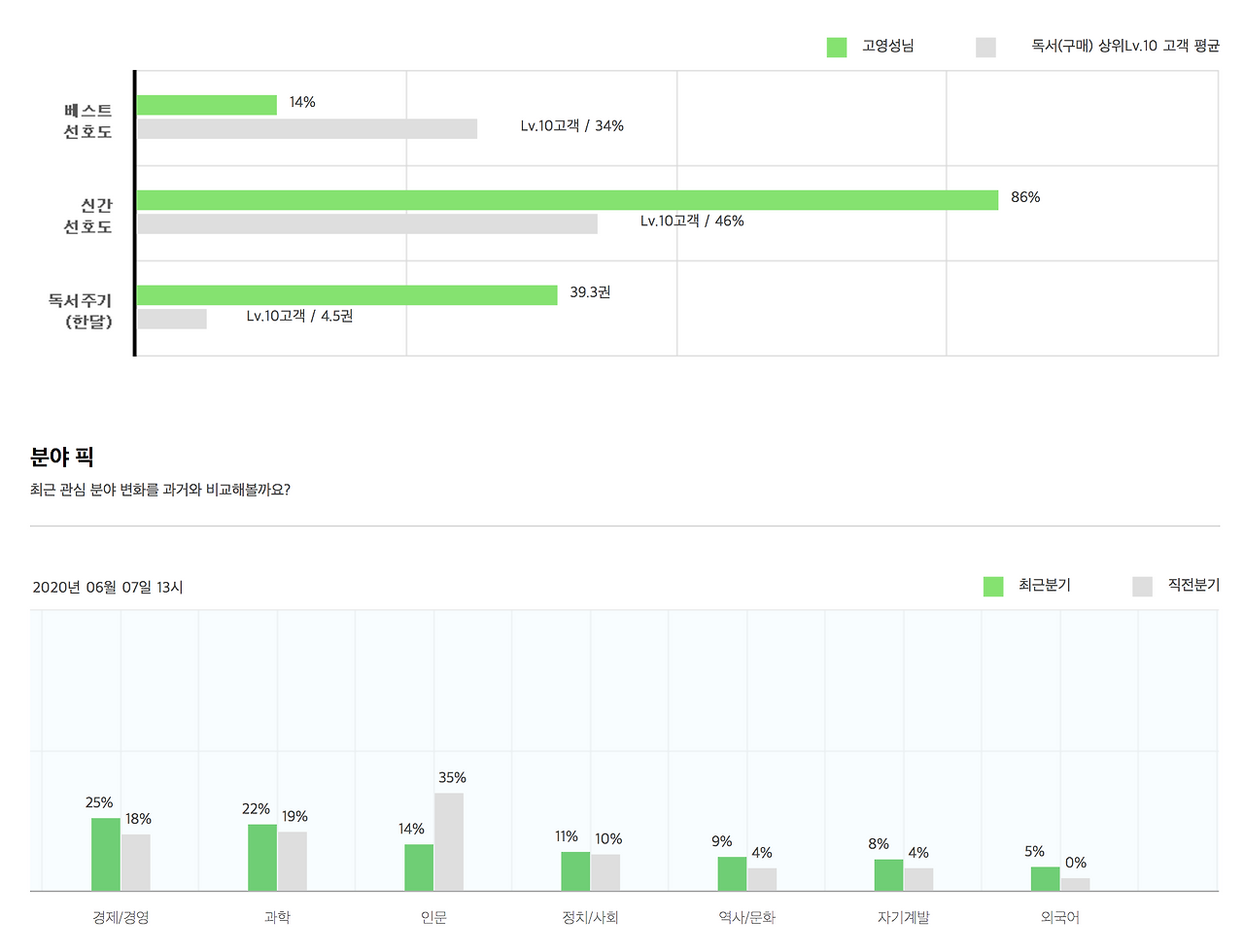Click the 2020년 06월 07일 13시 timestamp

(x=108, y=587)
